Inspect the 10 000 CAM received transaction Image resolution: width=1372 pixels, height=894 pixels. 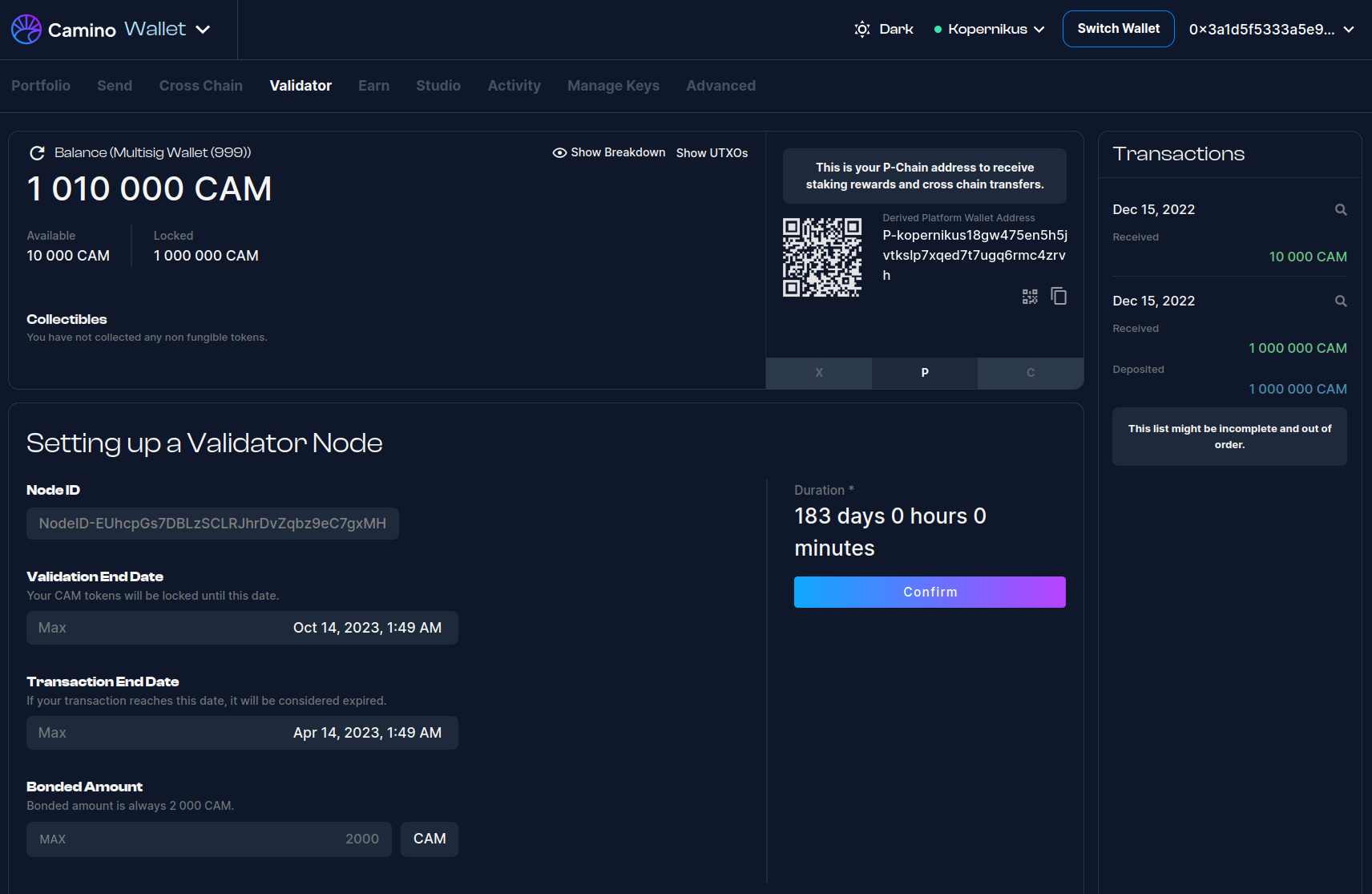1340,210
